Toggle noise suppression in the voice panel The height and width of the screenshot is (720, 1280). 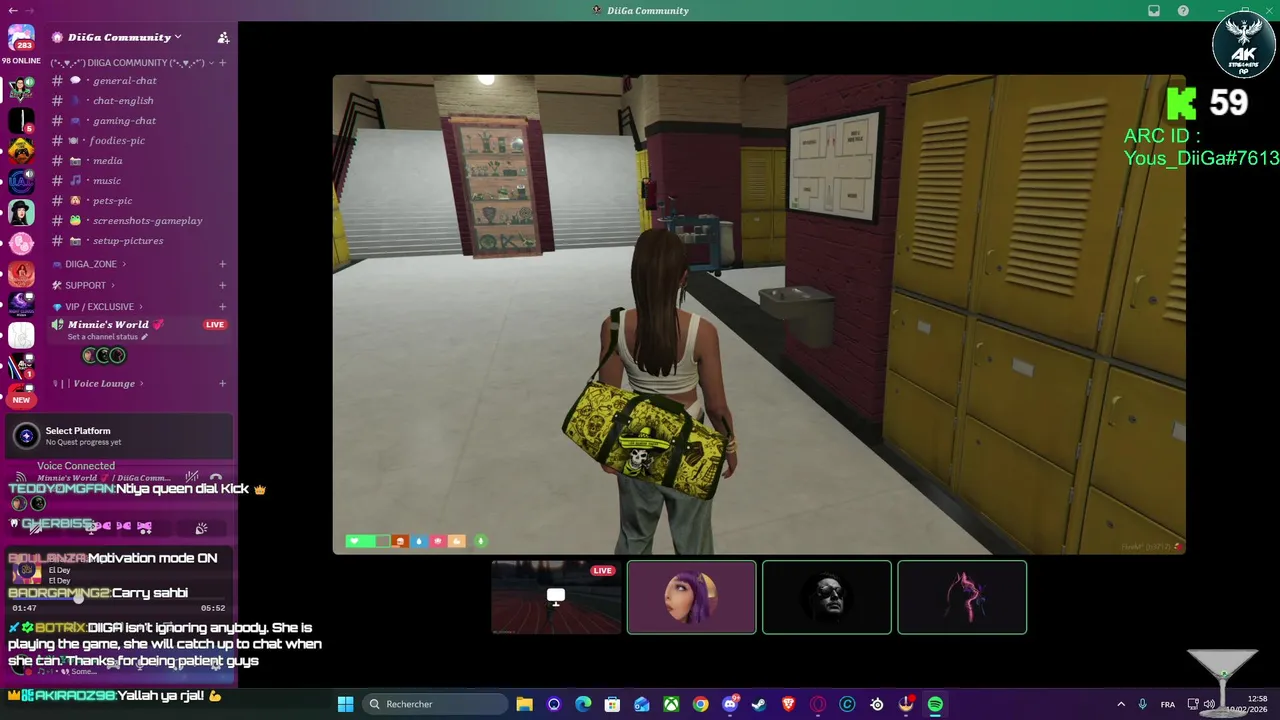tap(192, 477)
